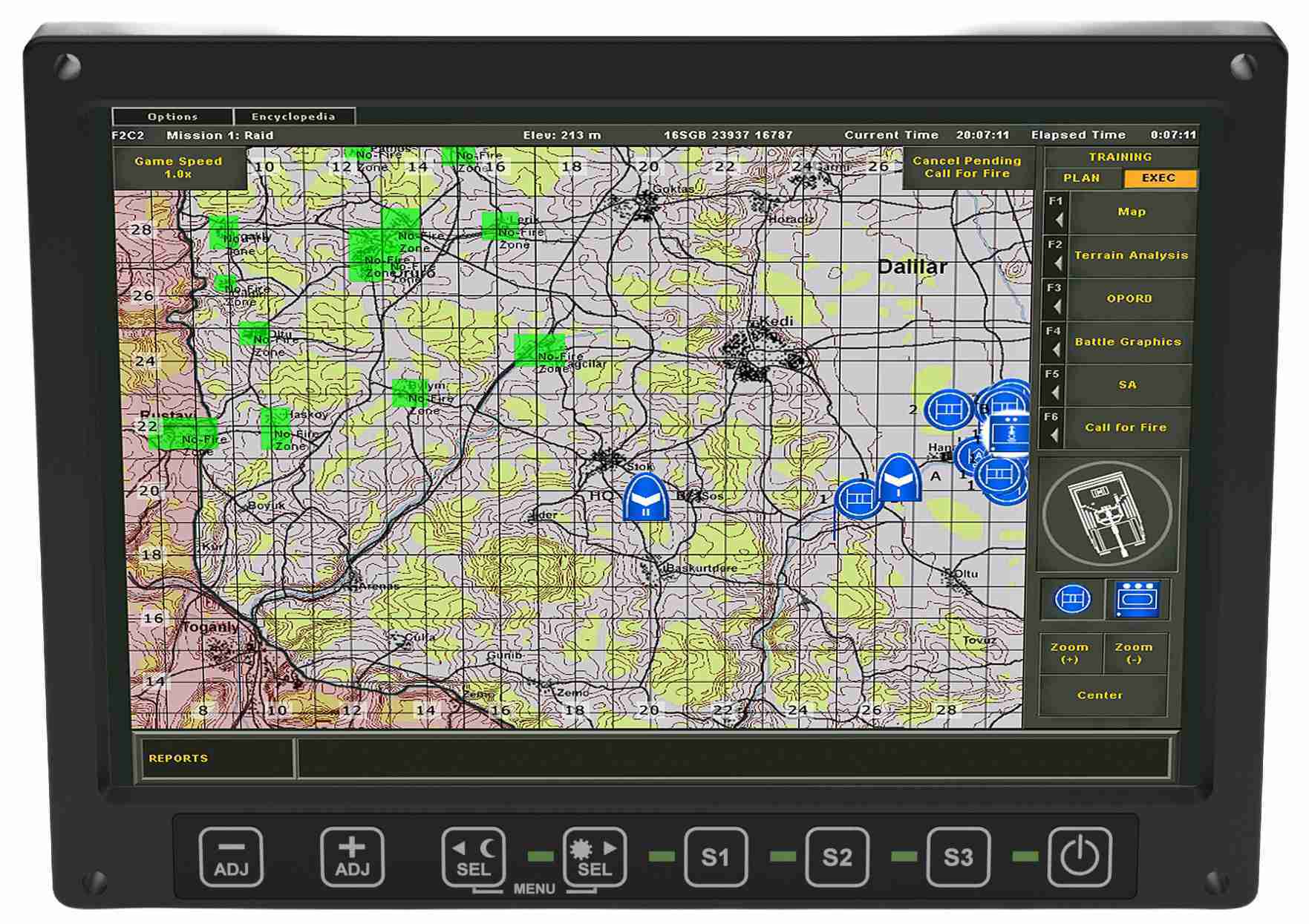1309x924 pixels.
Task: Click Zoom (+) to zoom in
Action: tap(1070, 653)
